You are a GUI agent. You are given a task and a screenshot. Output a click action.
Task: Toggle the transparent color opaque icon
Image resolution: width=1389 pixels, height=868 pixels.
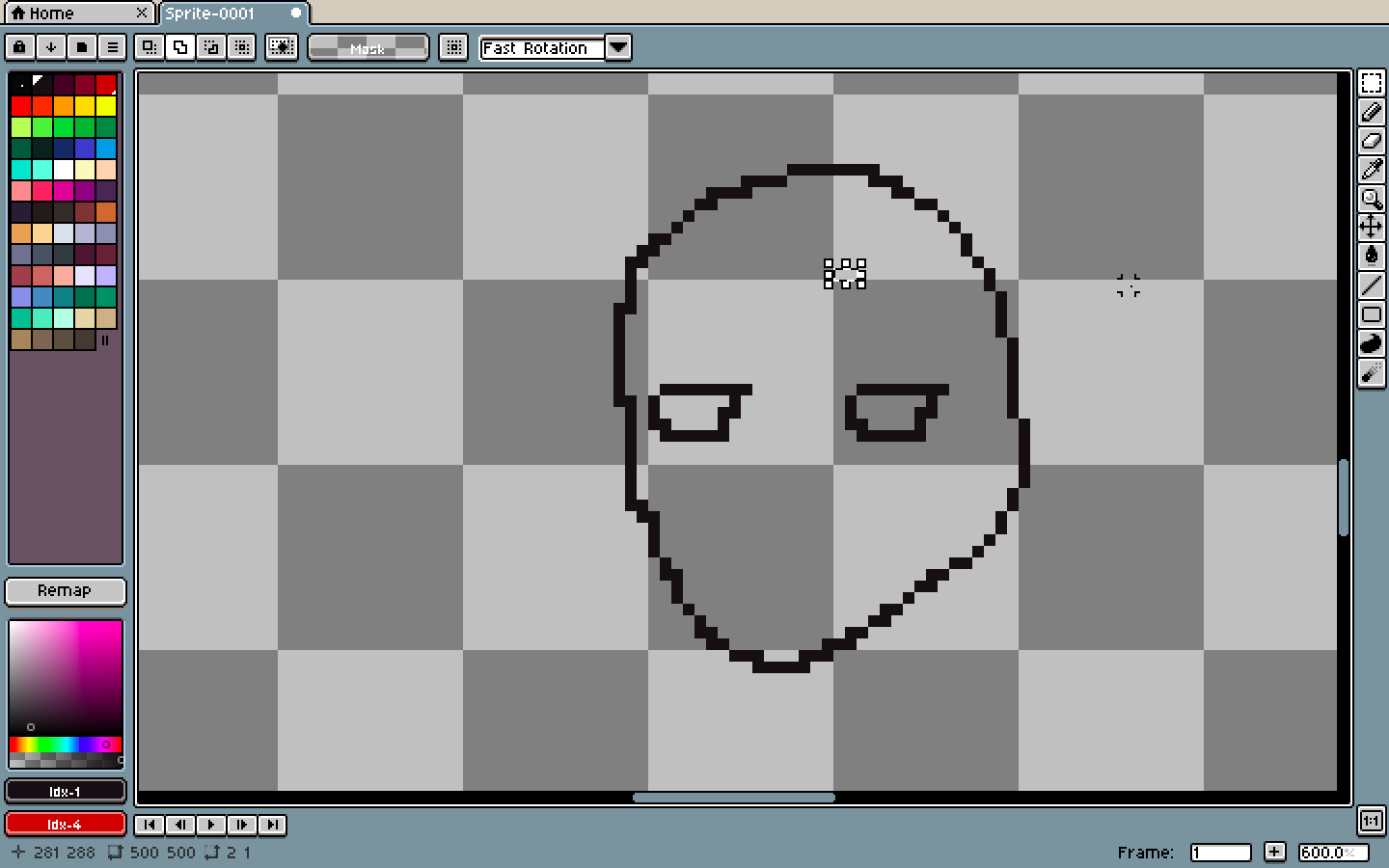pos(282,46)
